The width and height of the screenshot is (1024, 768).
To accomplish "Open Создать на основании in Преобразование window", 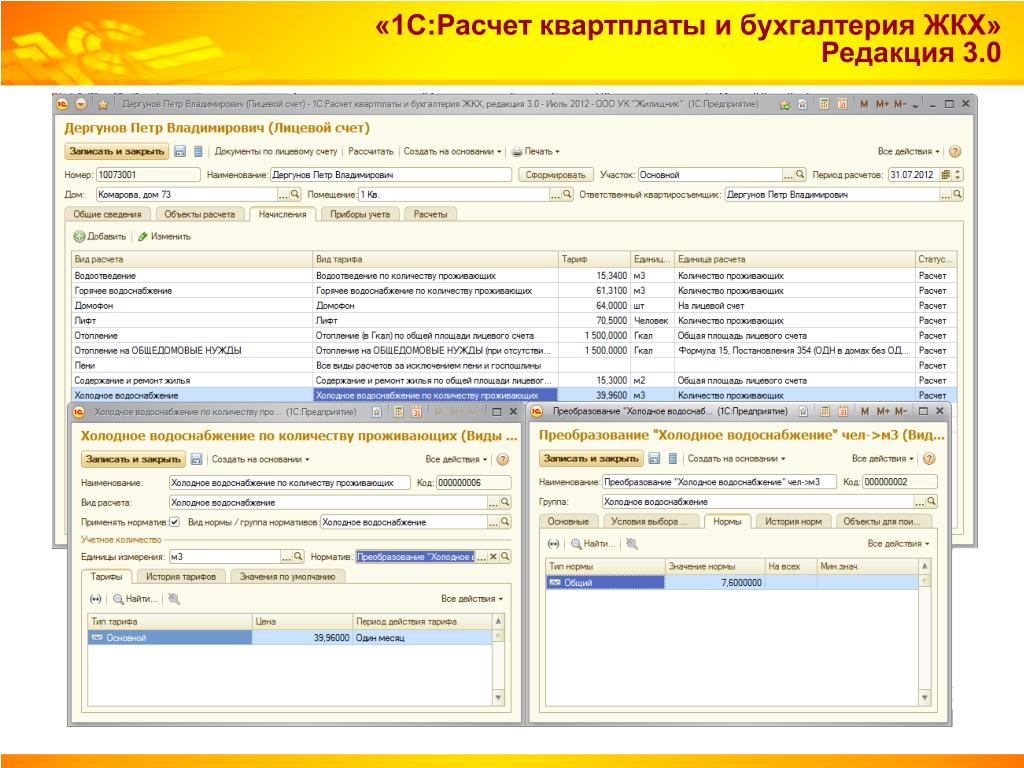I will [x=736, y=458].
